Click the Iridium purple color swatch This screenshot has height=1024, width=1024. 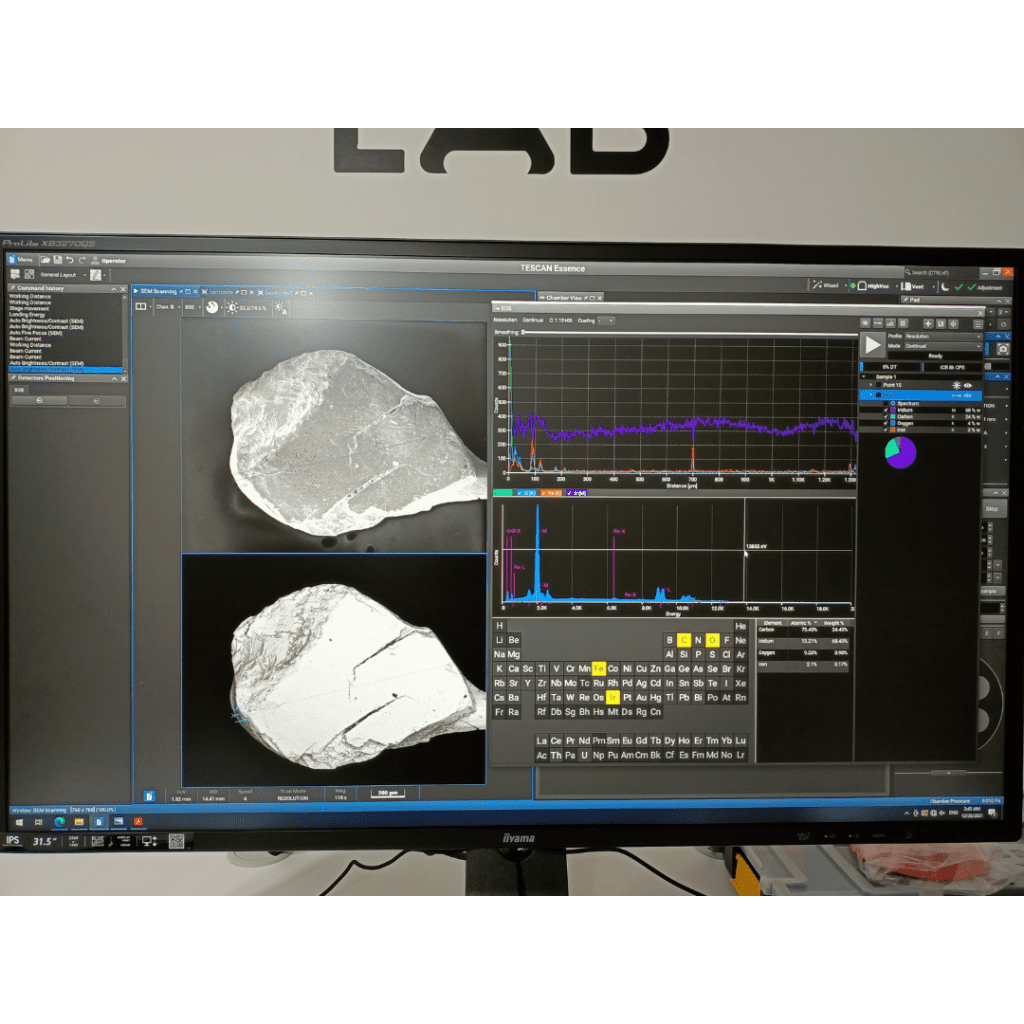tap(893, 410)
